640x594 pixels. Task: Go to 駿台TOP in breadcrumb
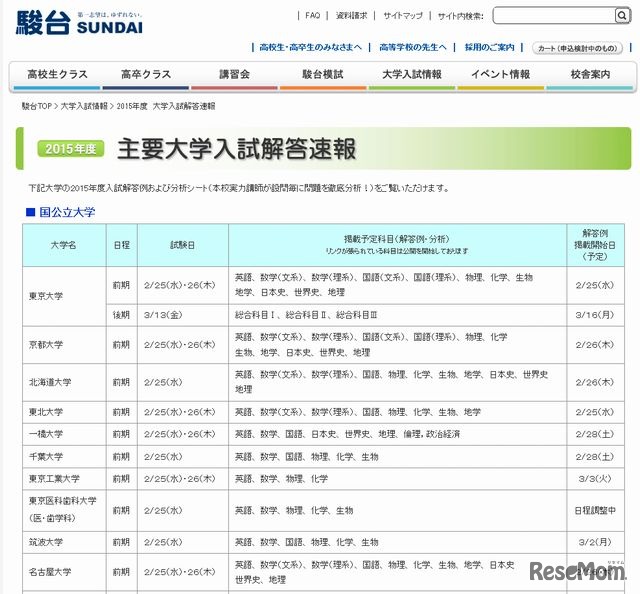pos(37,106)
